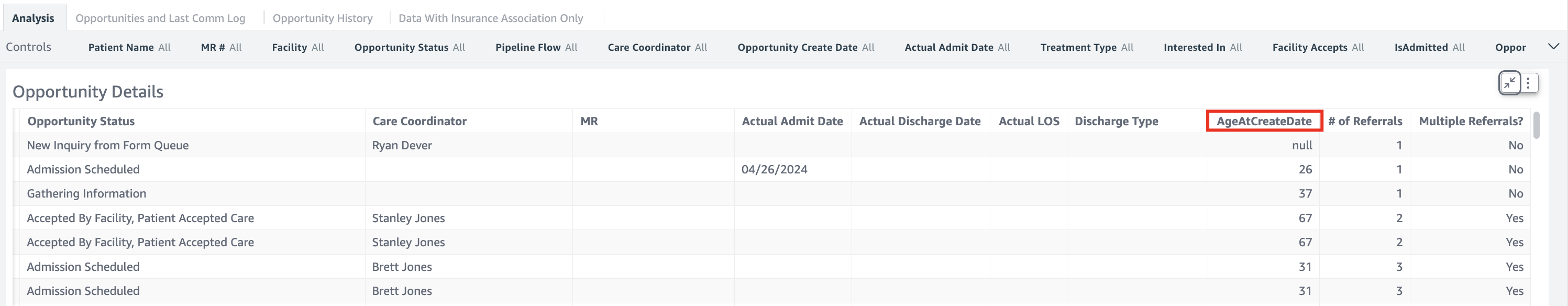The width and height of the screenshot is (1568, 306).
Task: Click the # of Referrals column header
Action: tap(1365, 122)
